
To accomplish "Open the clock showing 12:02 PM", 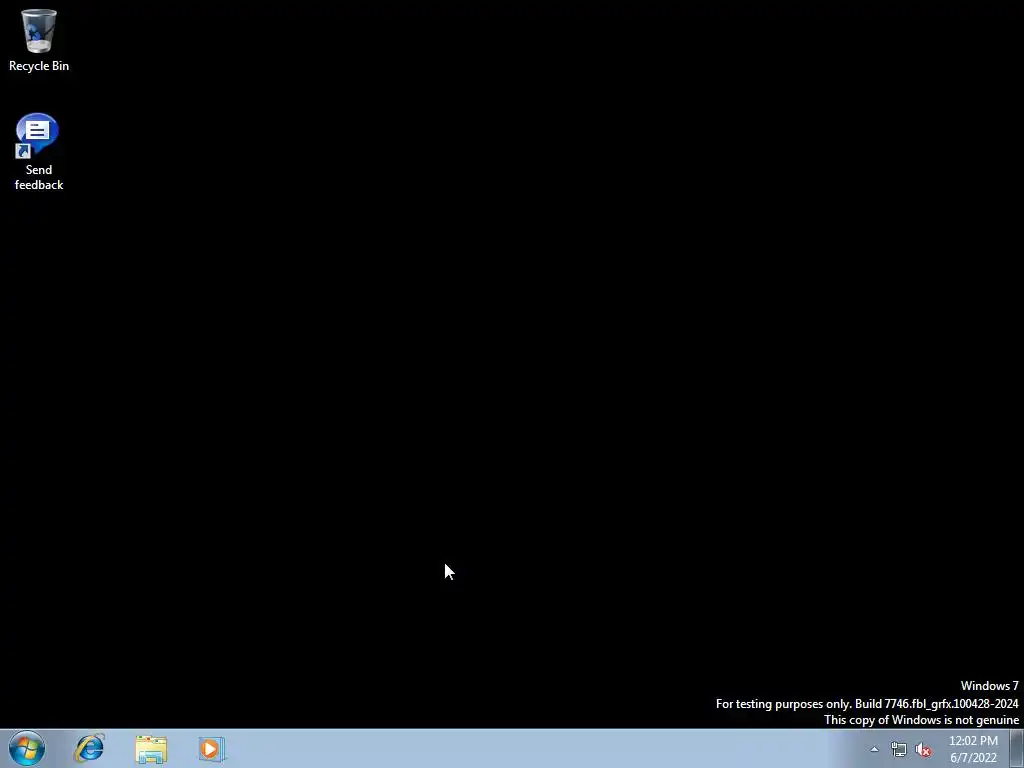I will click(x=973, y=749).
